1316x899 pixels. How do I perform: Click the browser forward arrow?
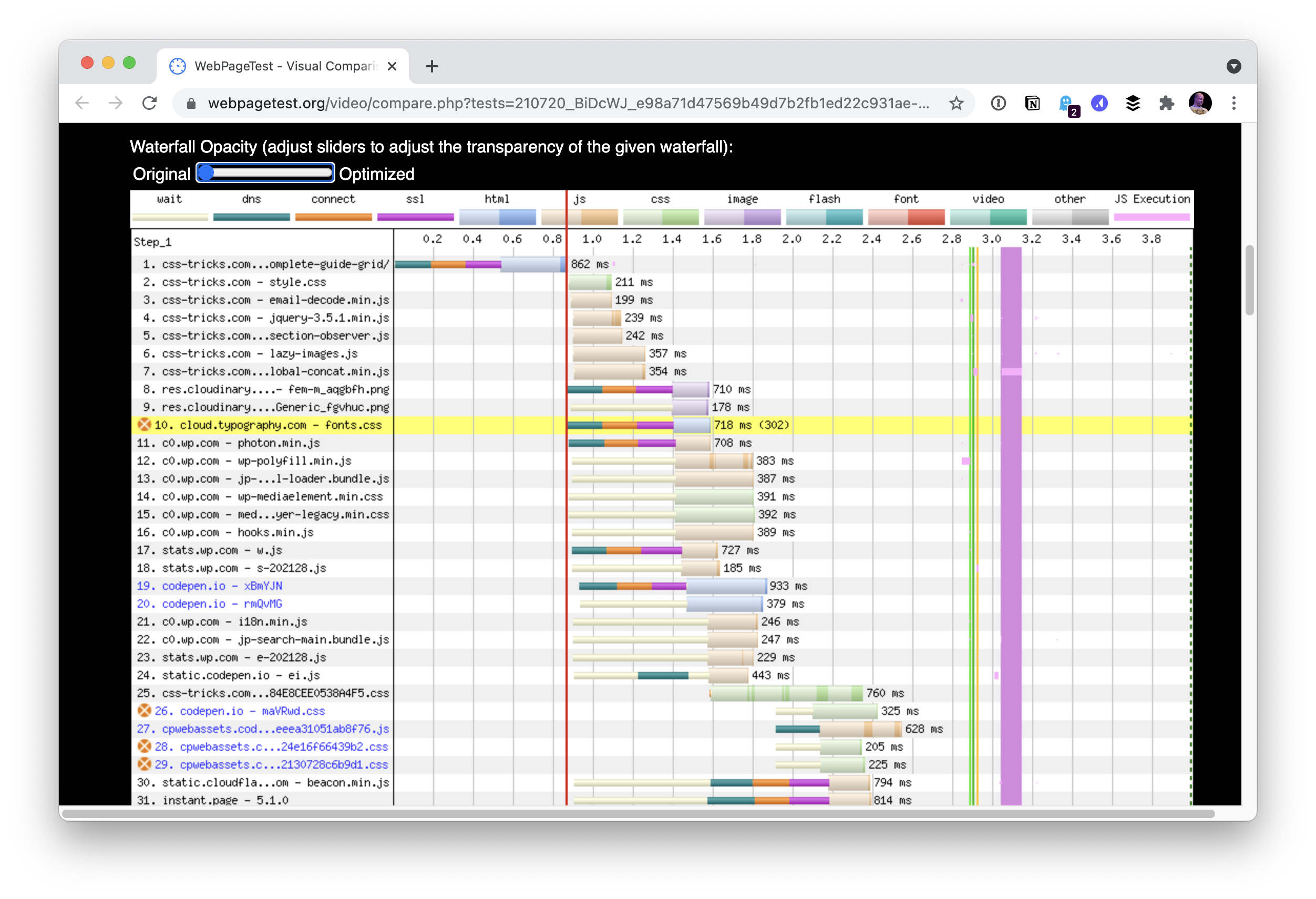[116, 103]
